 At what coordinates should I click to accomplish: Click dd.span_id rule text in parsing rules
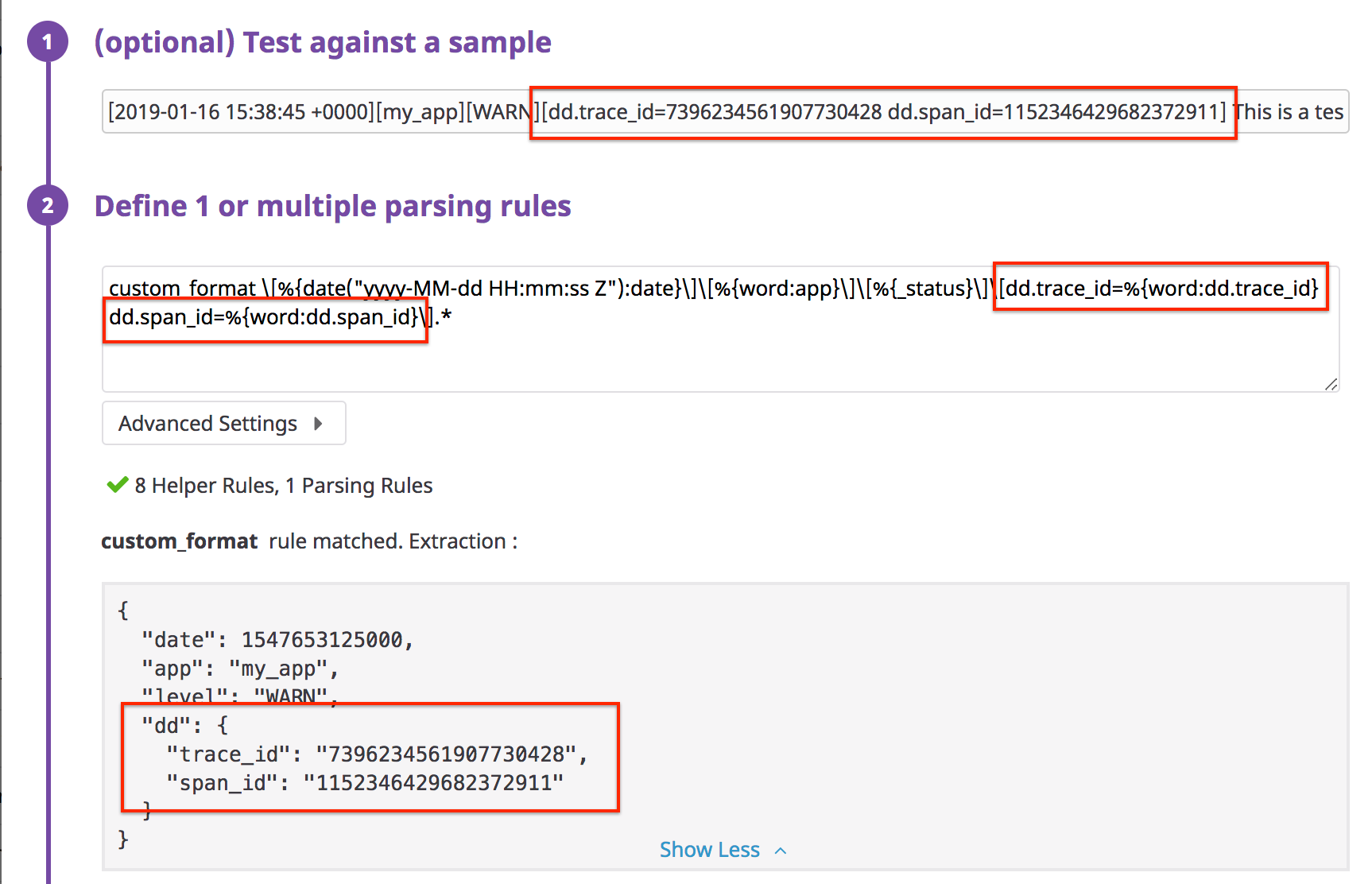tap(265, 317)
